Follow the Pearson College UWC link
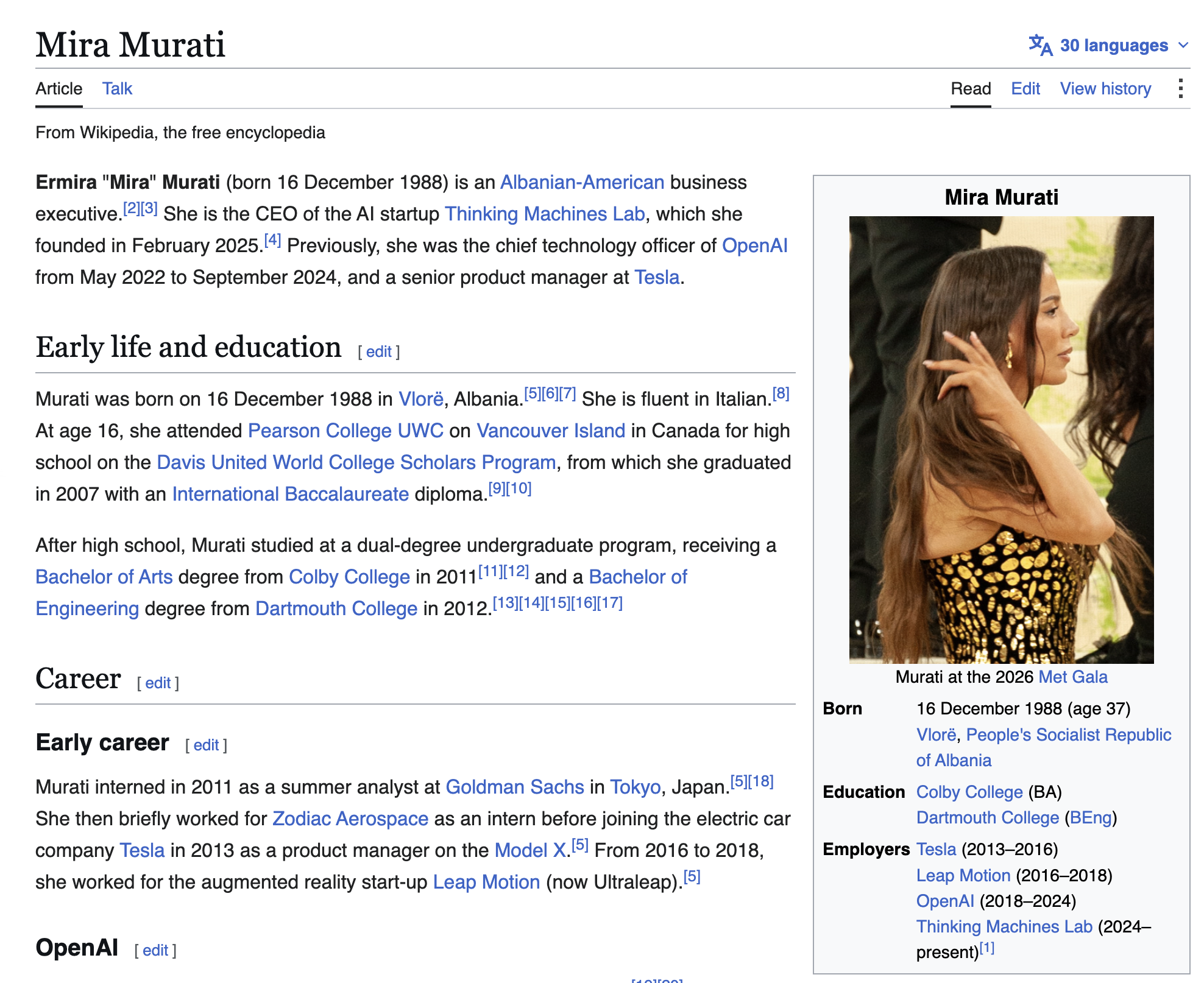Image resolution: width=1204 pixels, height=983 pixels. click(345, 431)
